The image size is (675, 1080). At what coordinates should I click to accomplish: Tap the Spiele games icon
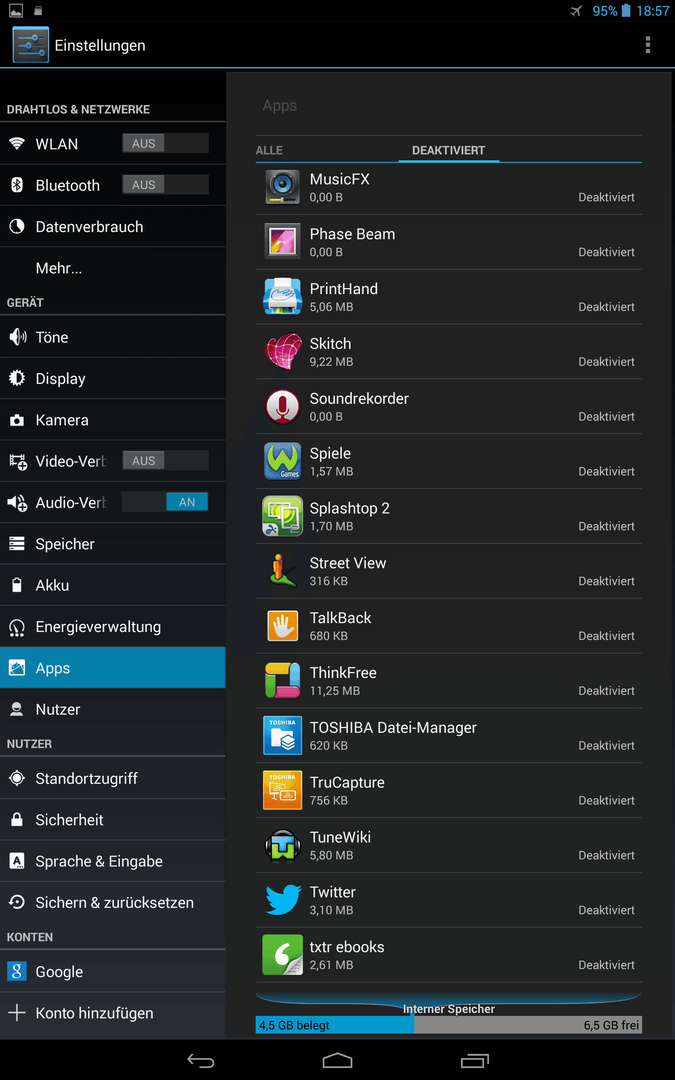282,461
